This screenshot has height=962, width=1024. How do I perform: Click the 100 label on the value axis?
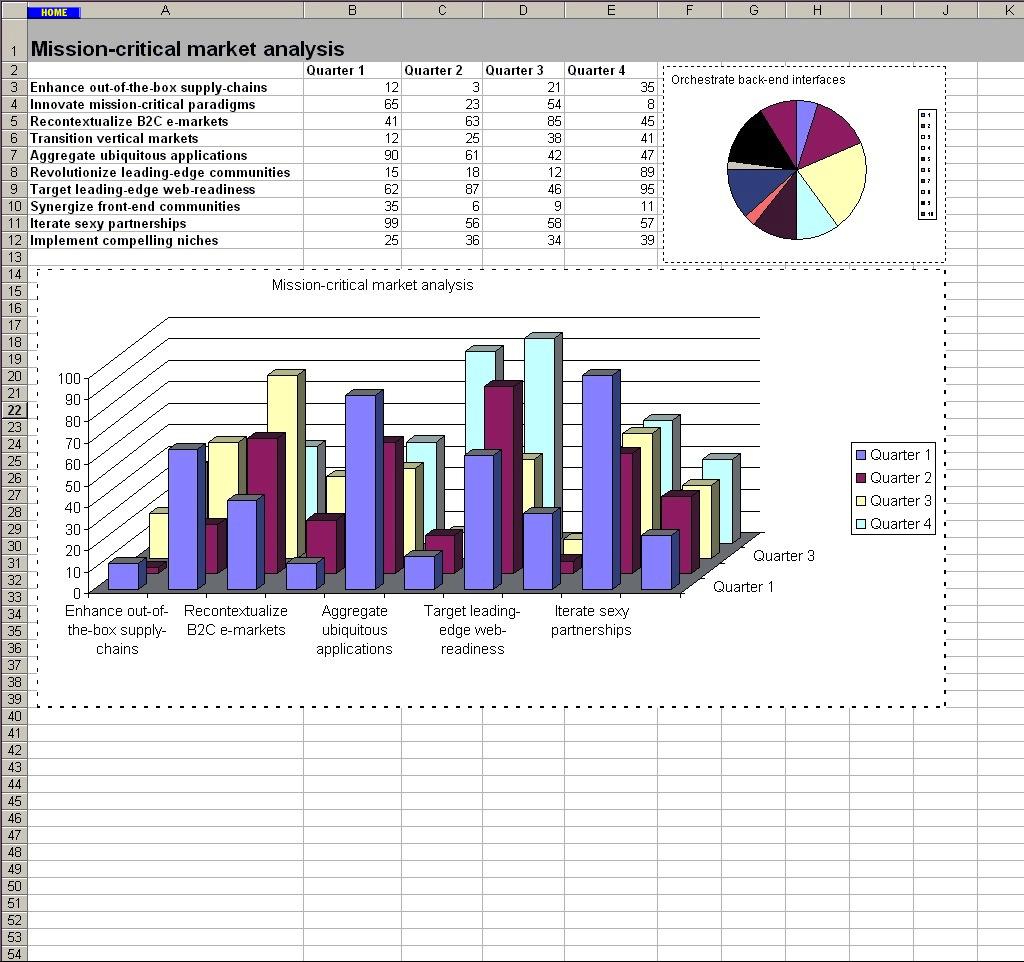click(69, 378)
